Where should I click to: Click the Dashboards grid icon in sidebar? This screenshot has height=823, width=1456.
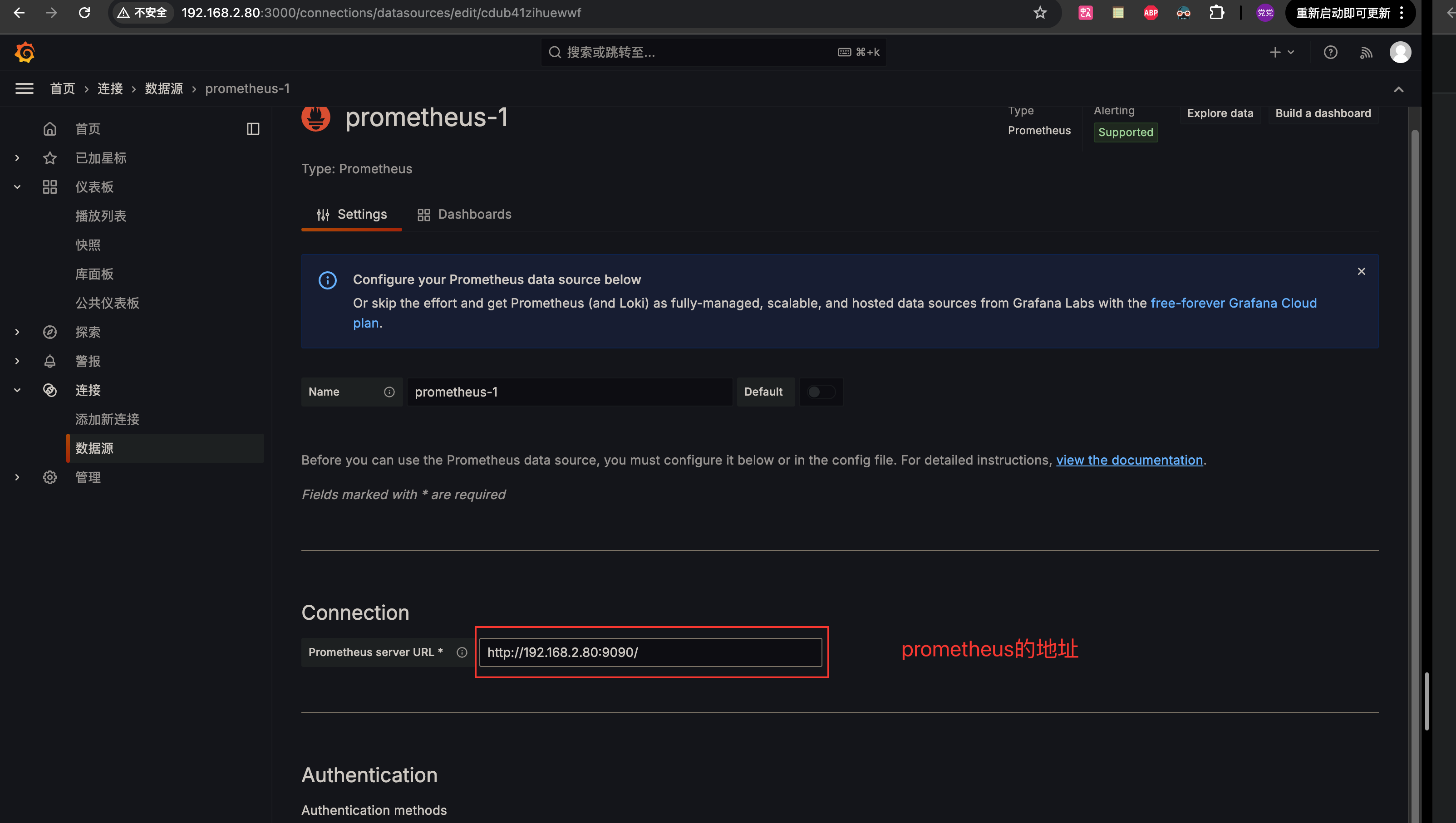50,186
